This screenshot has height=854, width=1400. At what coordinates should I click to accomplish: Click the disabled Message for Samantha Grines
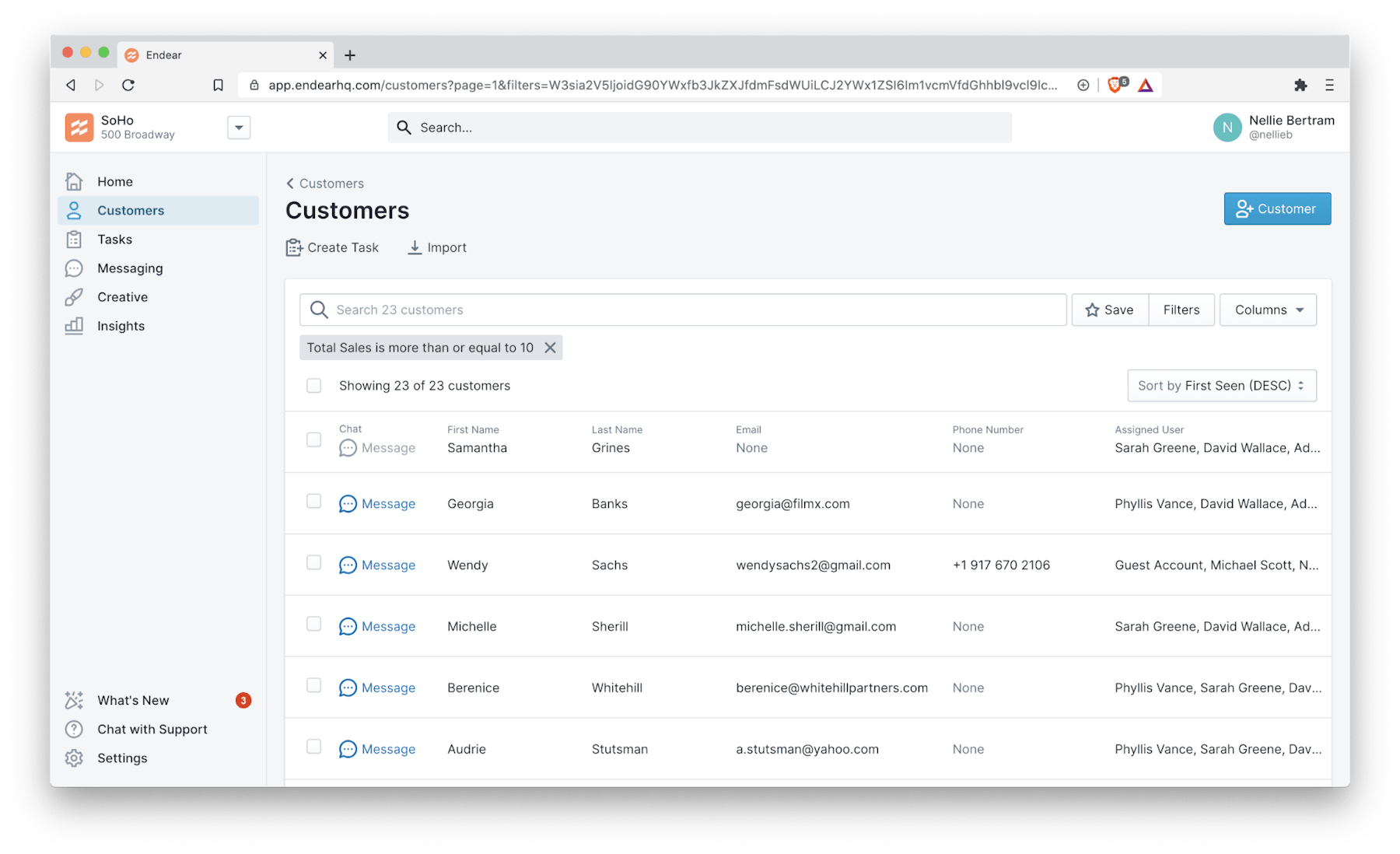click(x=377, y=448)
